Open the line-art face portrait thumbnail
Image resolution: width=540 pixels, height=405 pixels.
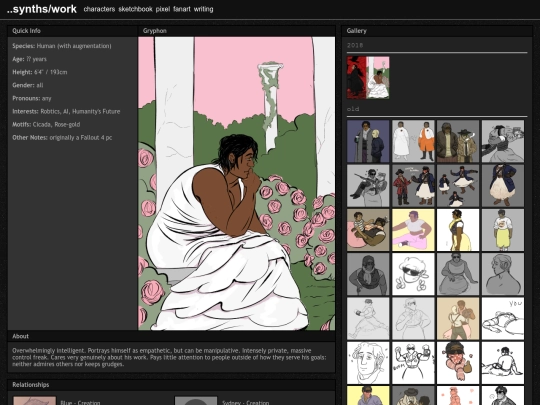pyautogui.click(x=368, y=363)
